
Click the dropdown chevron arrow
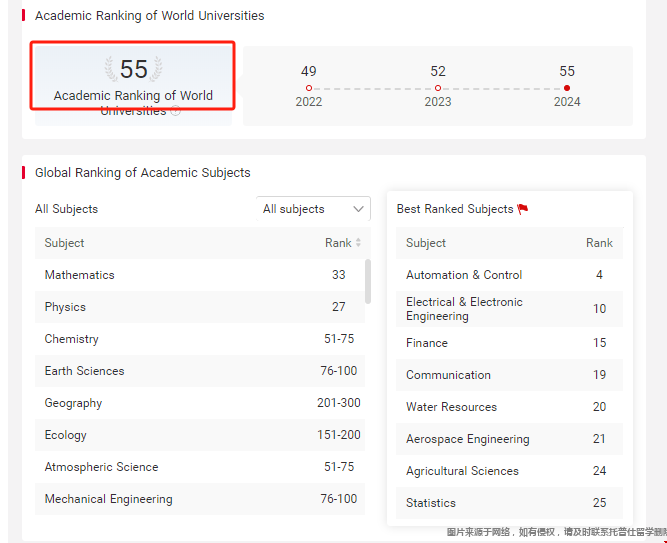pos(359,209)
